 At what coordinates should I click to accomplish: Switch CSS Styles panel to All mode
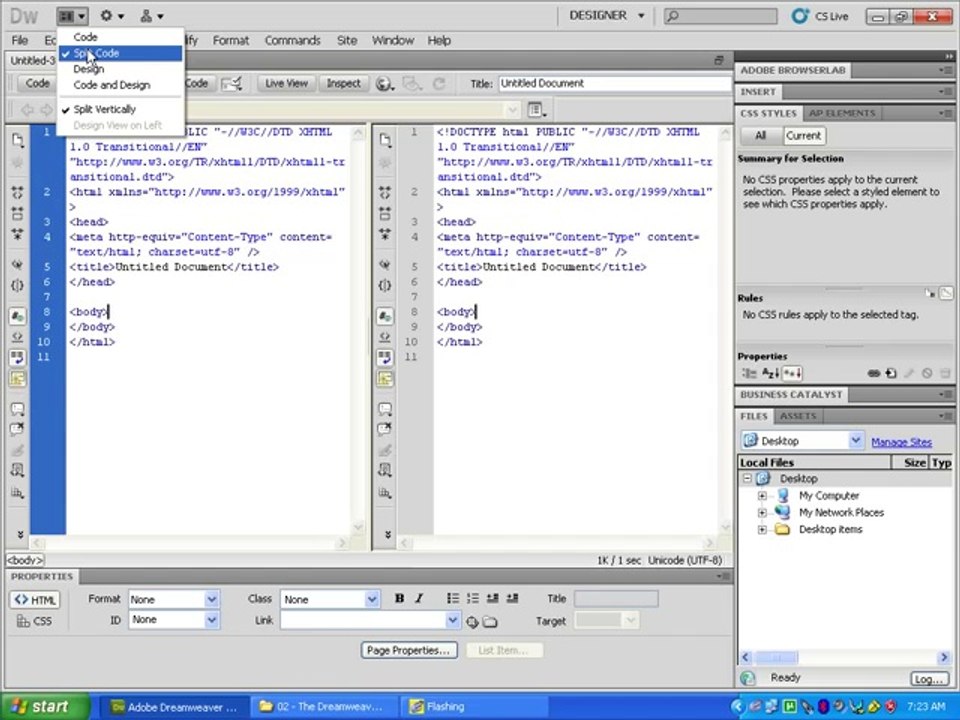click(x=760, y=136)
